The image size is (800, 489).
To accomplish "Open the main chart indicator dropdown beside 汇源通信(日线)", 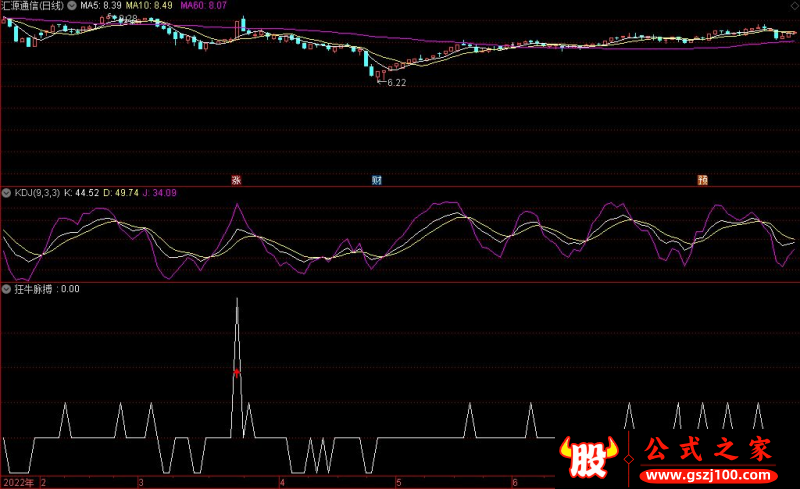I will [x=72, y=6].
